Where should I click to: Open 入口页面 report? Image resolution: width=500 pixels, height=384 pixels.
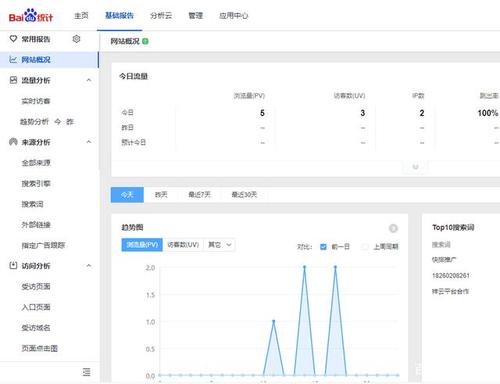point(36,307)
